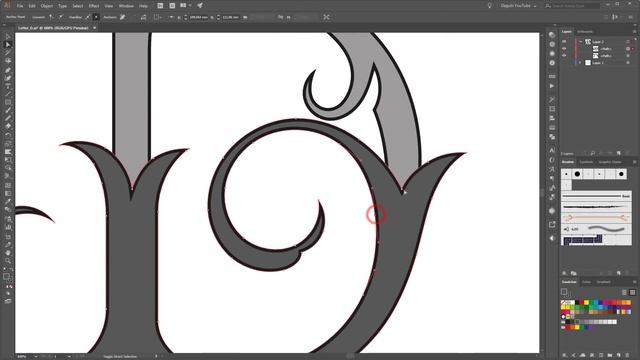Open zoom level dropdown in status bar
Image resolution: width=640 pixels, height=360 pixels.
coord(36,356)
